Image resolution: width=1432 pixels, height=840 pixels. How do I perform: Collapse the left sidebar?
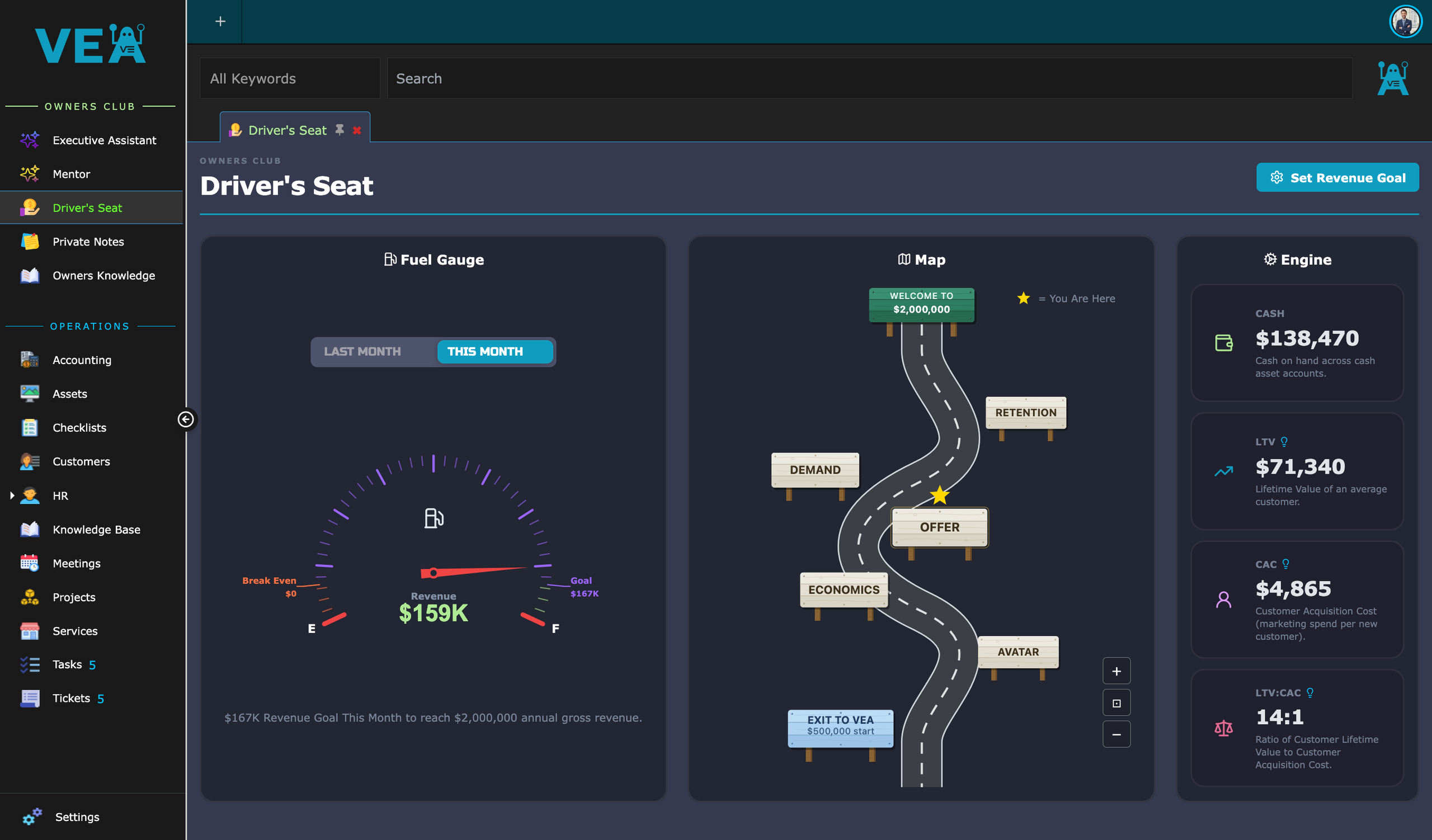point(186,419)
